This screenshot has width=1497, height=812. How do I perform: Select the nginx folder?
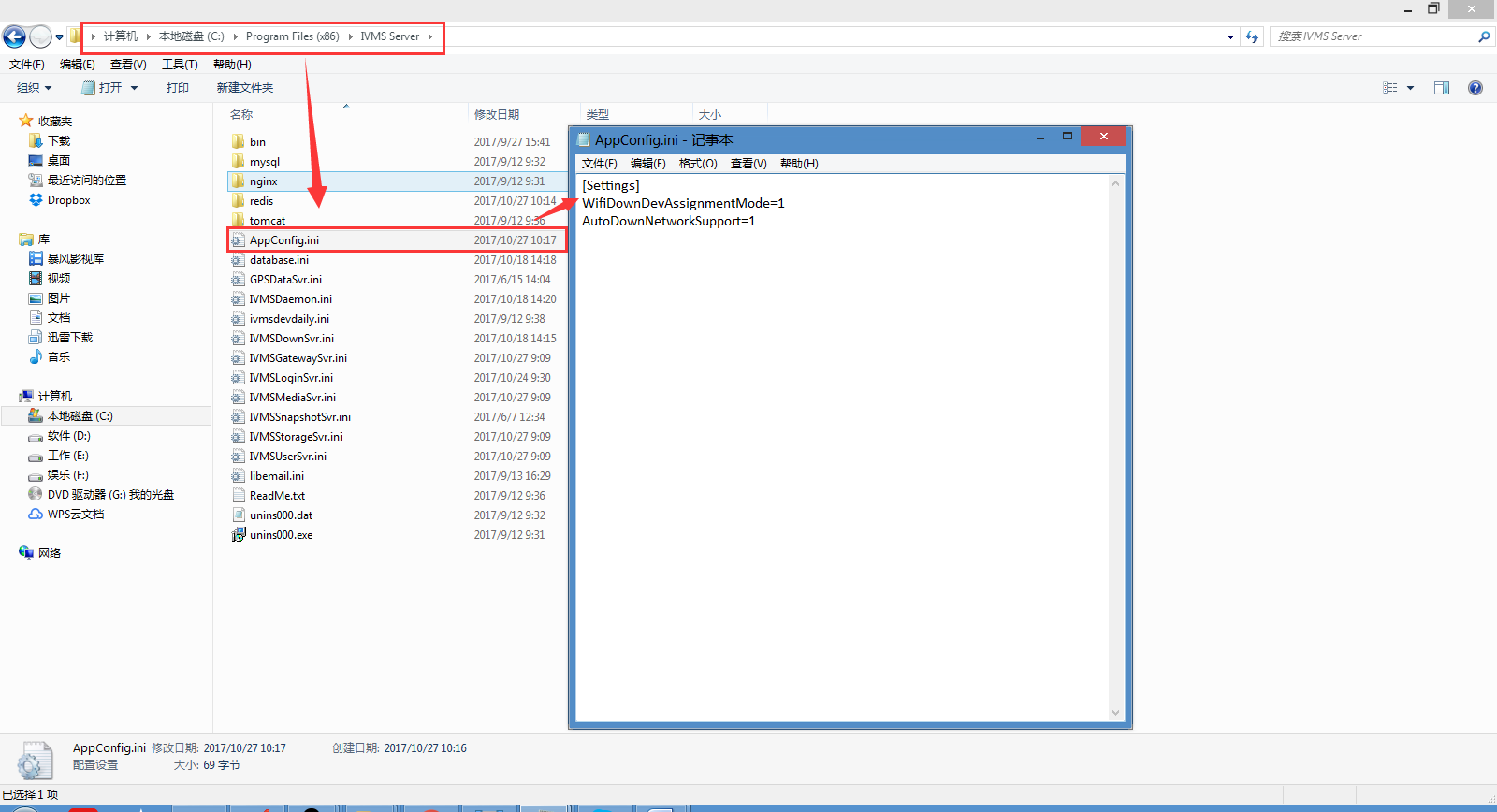pos(263,181)
